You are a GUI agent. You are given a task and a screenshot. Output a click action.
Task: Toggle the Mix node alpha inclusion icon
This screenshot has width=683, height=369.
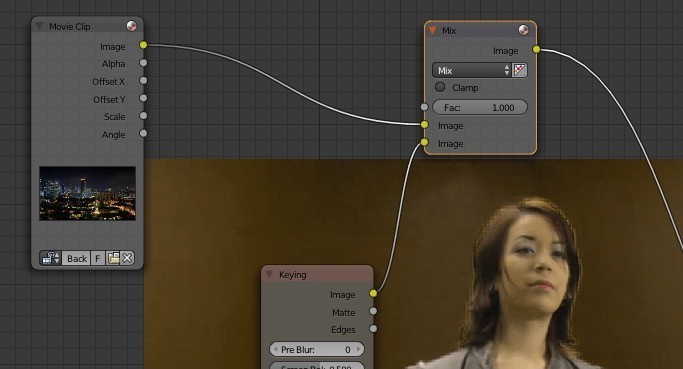coord(520,70)
